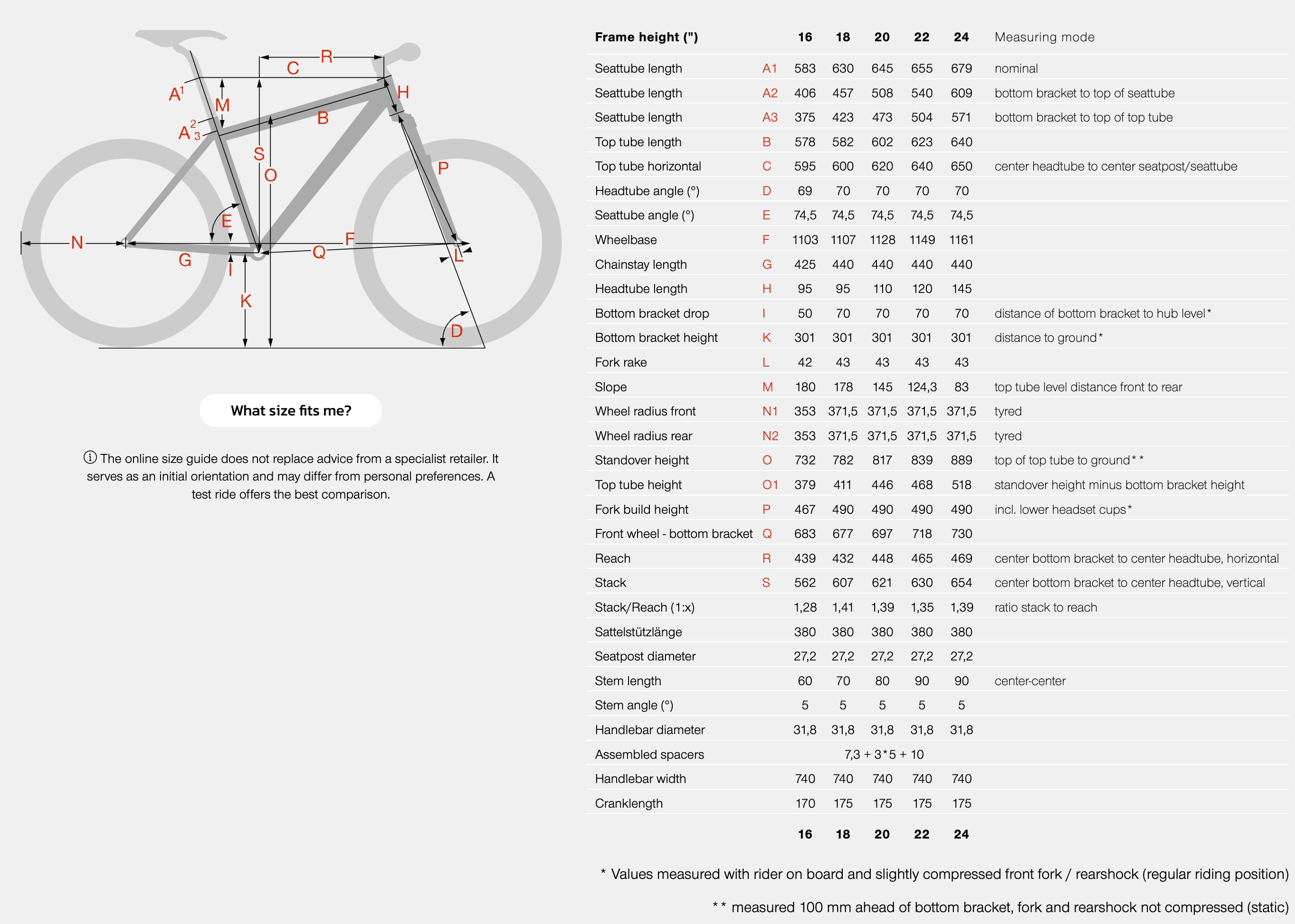Click the red P label along the fork

coord(443,168)
